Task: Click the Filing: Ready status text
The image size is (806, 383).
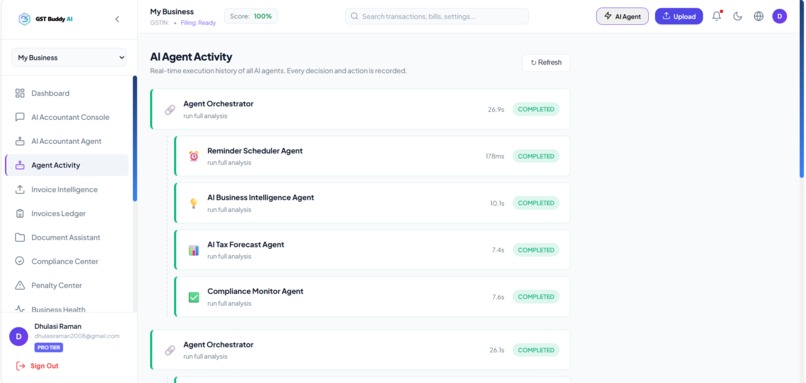Action: click(198, 23)
